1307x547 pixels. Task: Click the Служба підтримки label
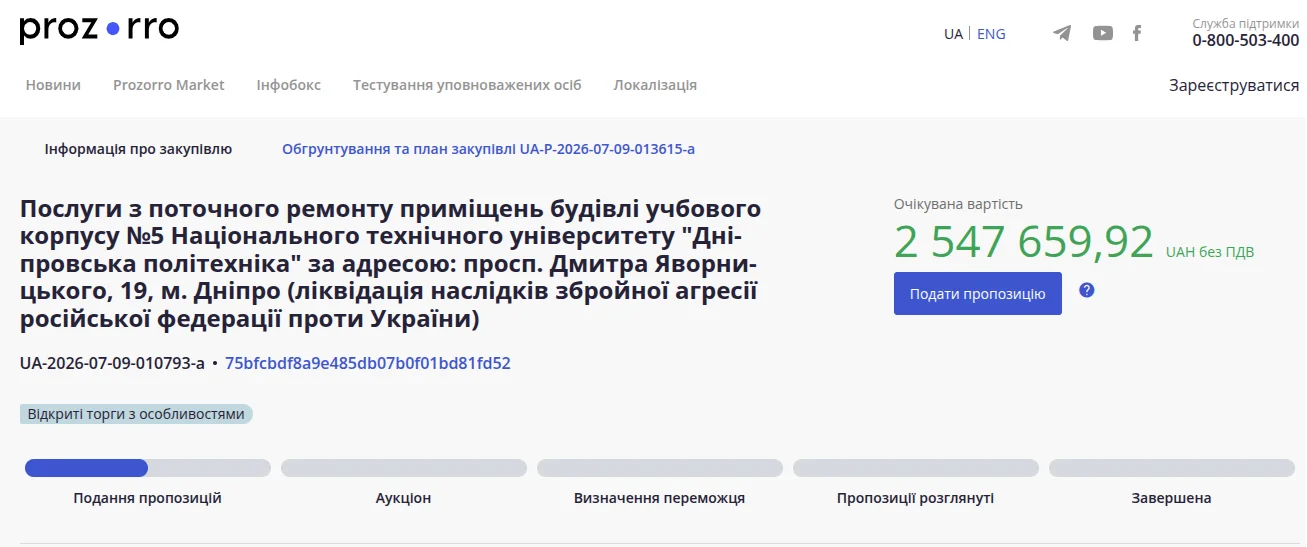pos(1245,22)
